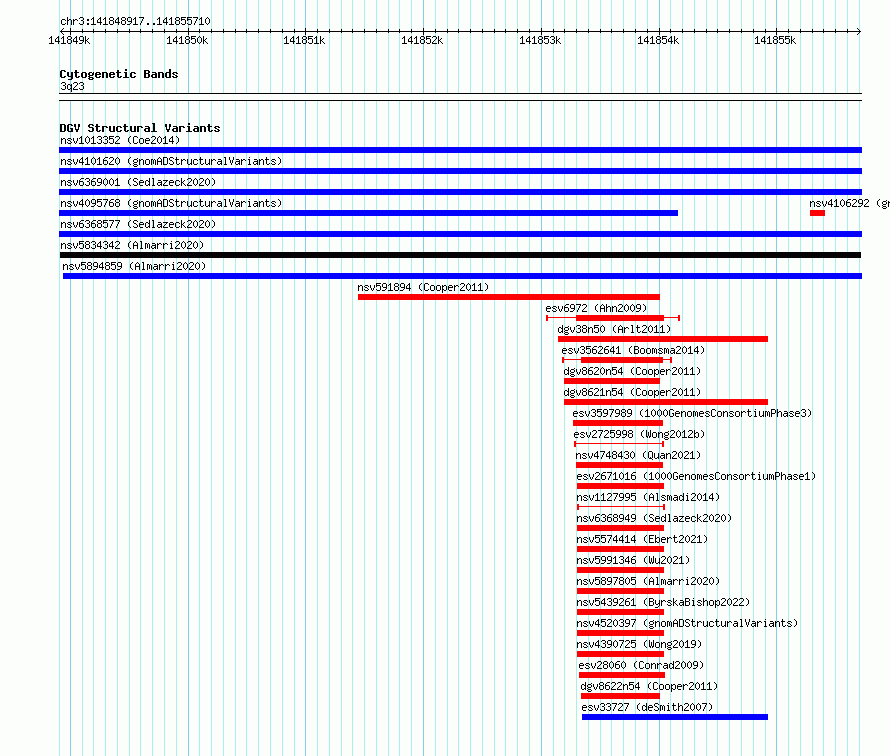Click the 141853k ruler tick label
This screenshot has height=756, width=890.
point(540,40)
